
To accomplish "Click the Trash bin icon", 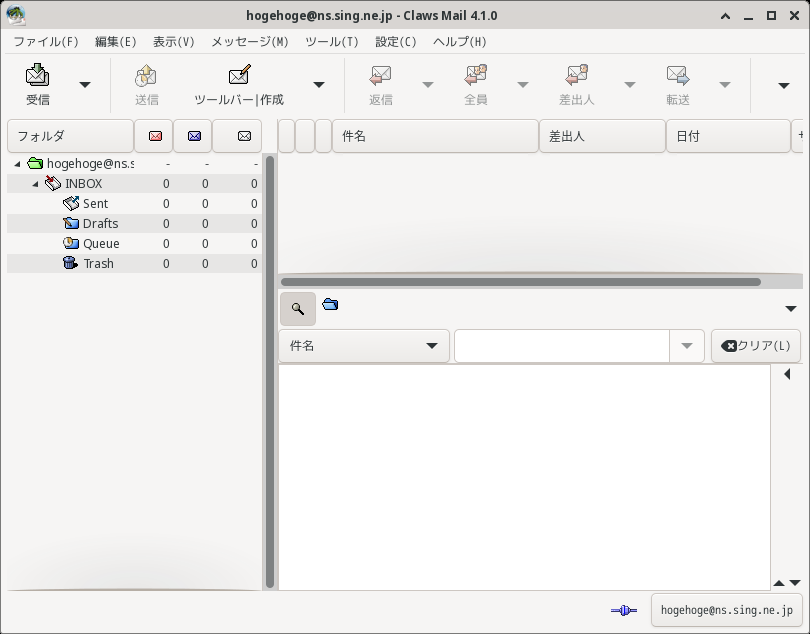I will click(70, 263).
